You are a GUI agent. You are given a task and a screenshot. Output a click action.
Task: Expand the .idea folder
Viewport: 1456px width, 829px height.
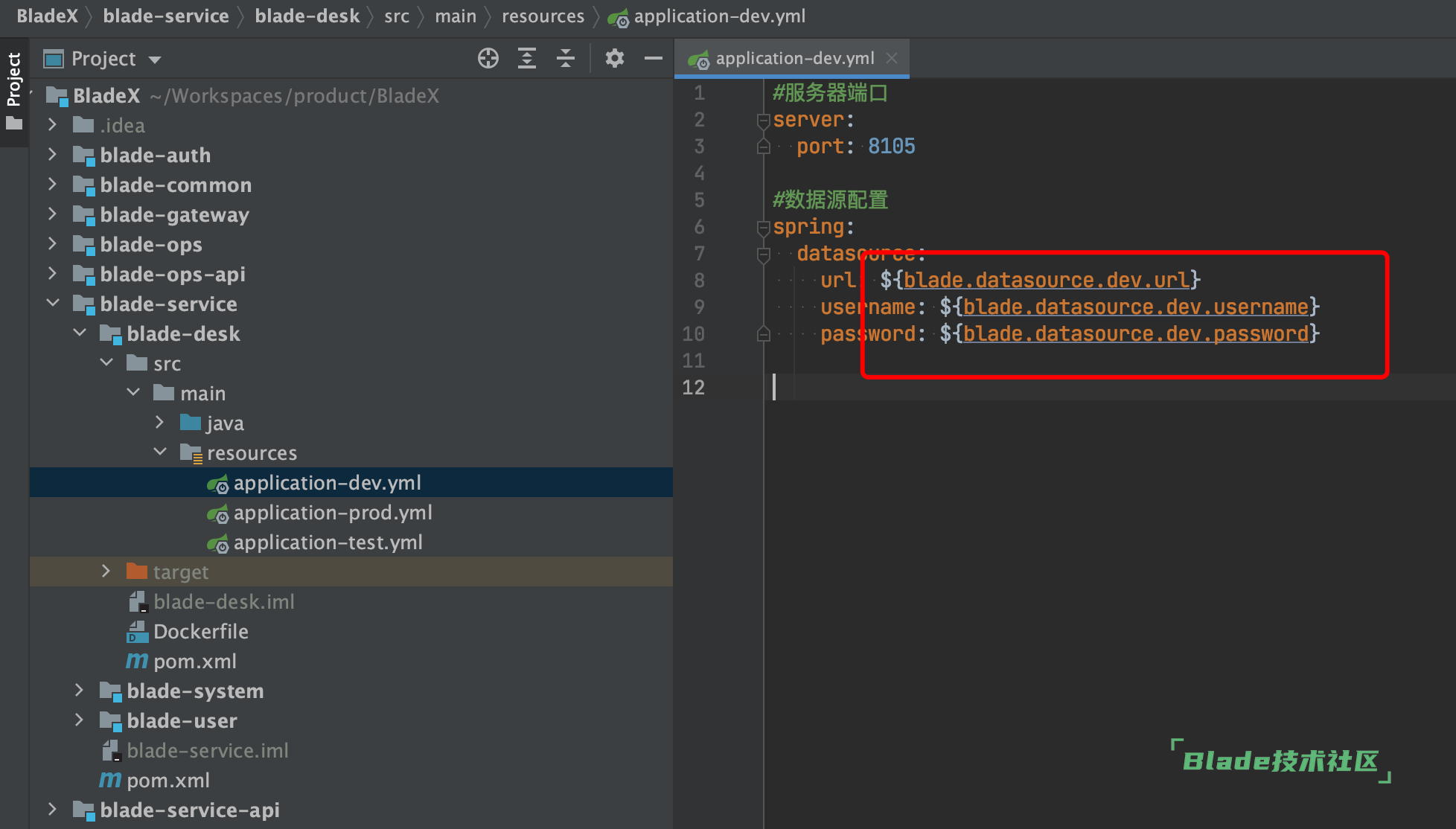pos(52,125)
